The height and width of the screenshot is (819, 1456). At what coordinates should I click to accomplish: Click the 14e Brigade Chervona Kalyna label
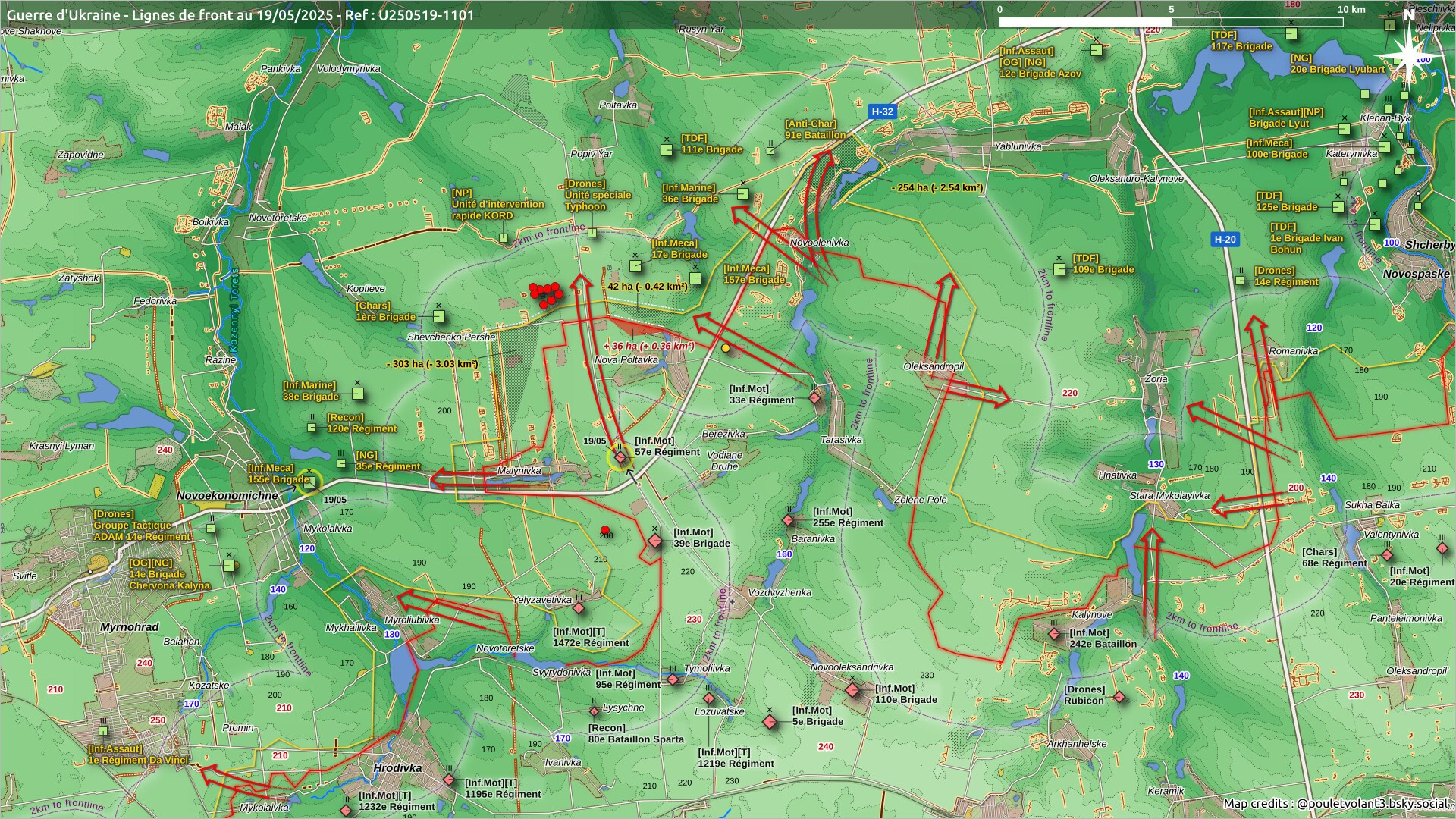pos(170,575)
